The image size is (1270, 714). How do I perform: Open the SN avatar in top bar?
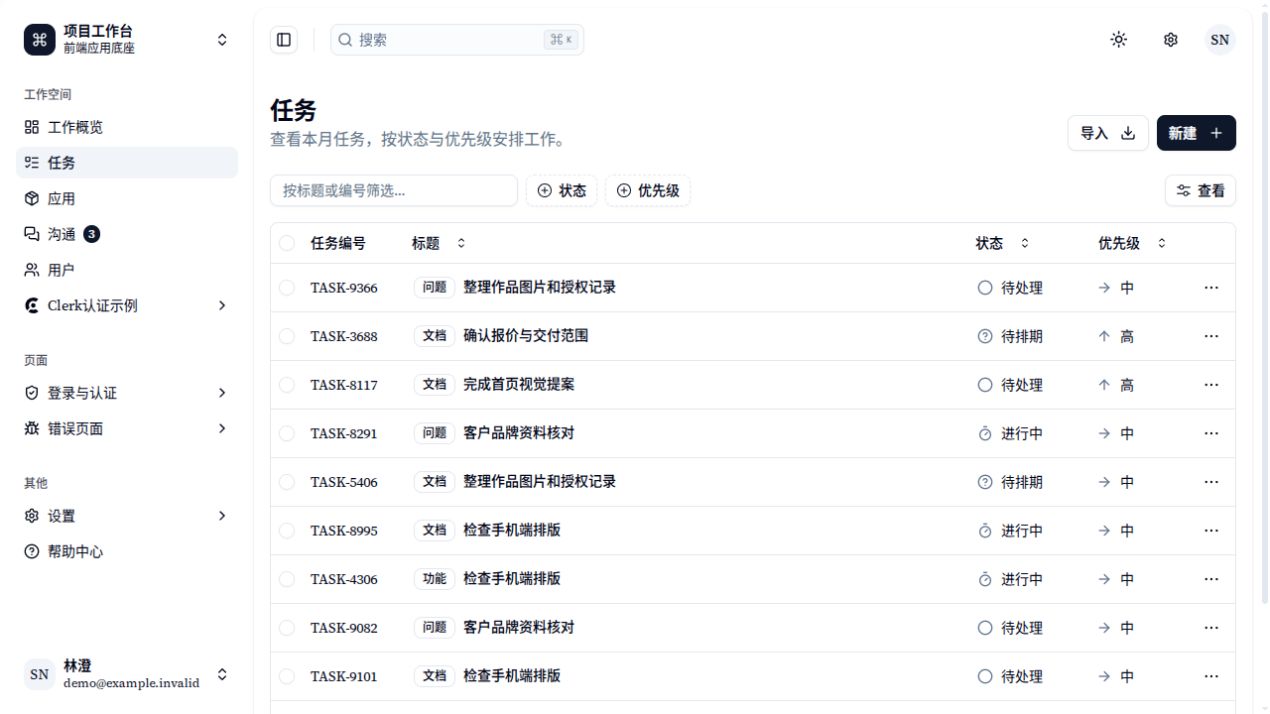point(1220,40)
